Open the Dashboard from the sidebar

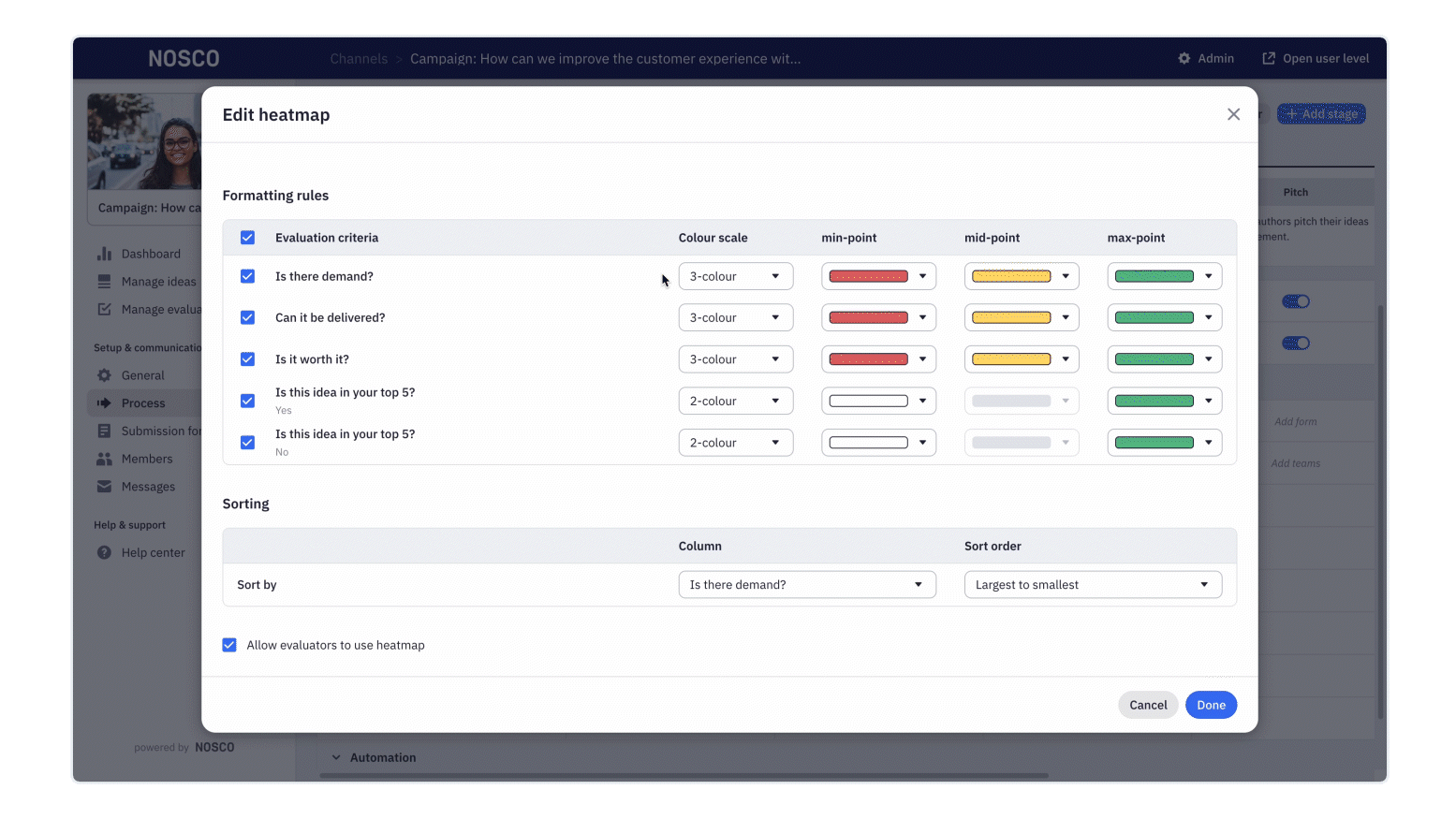151,253
